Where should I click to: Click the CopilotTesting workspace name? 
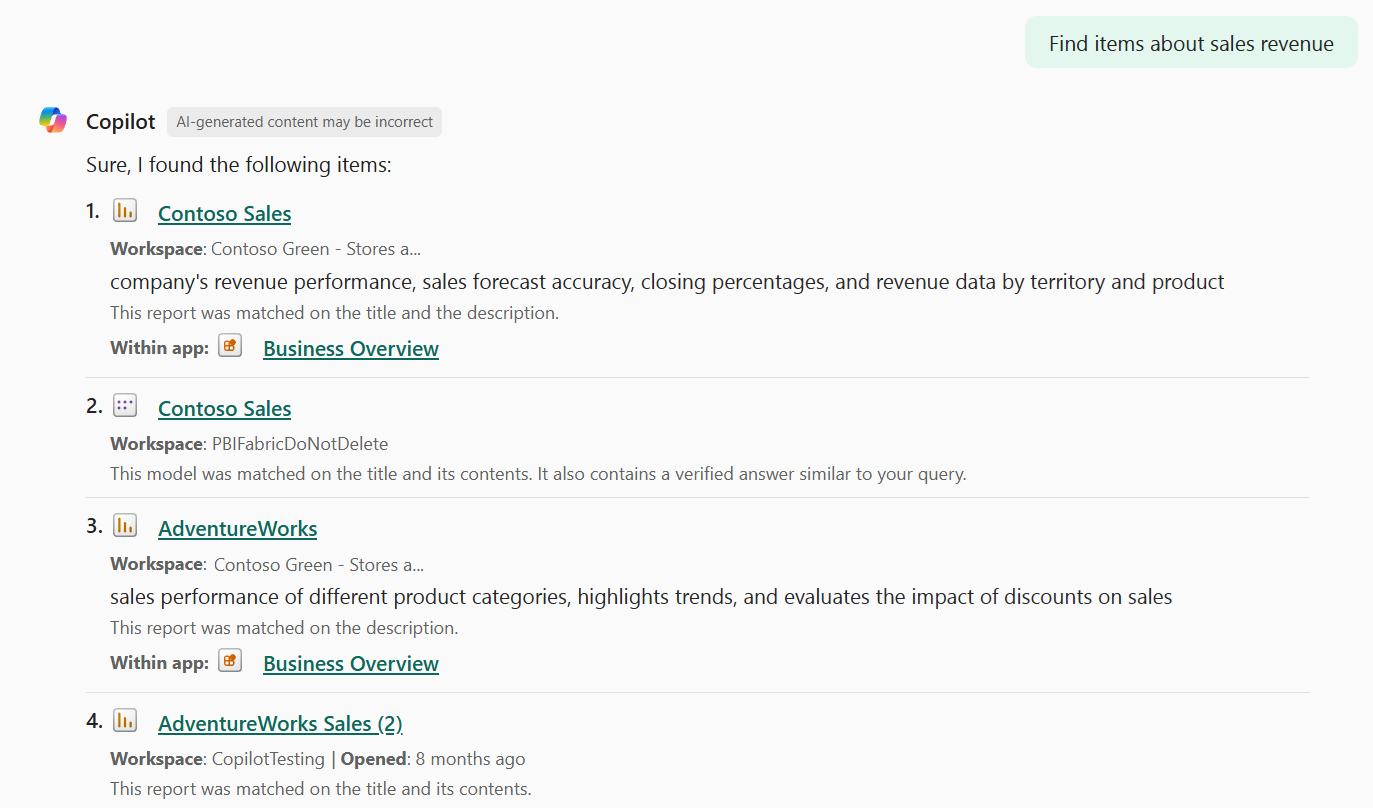coord(268,758)
